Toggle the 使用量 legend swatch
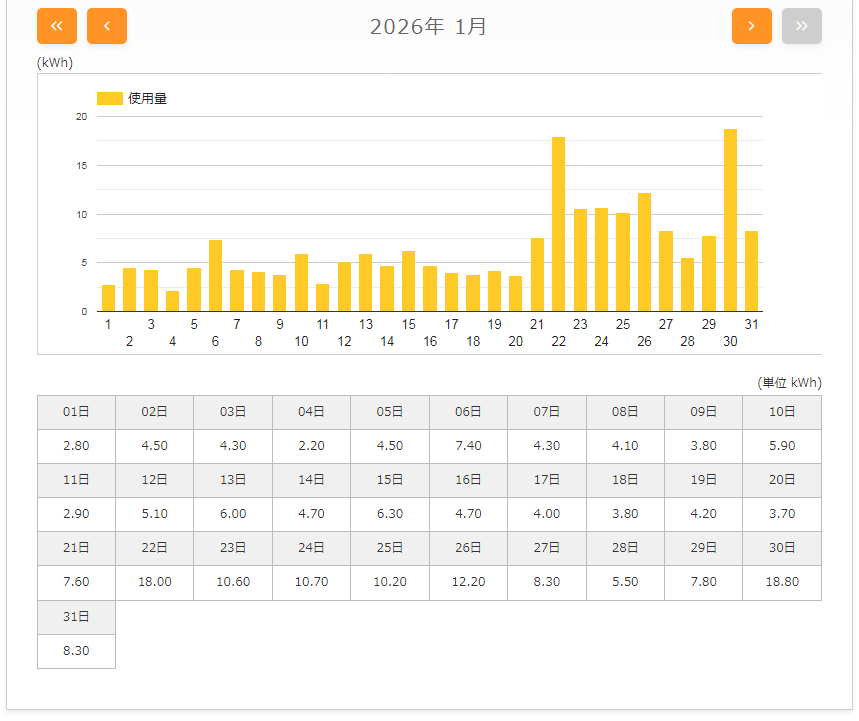The height and width of the screenshot is (721, 859). [x=109, y=98]
